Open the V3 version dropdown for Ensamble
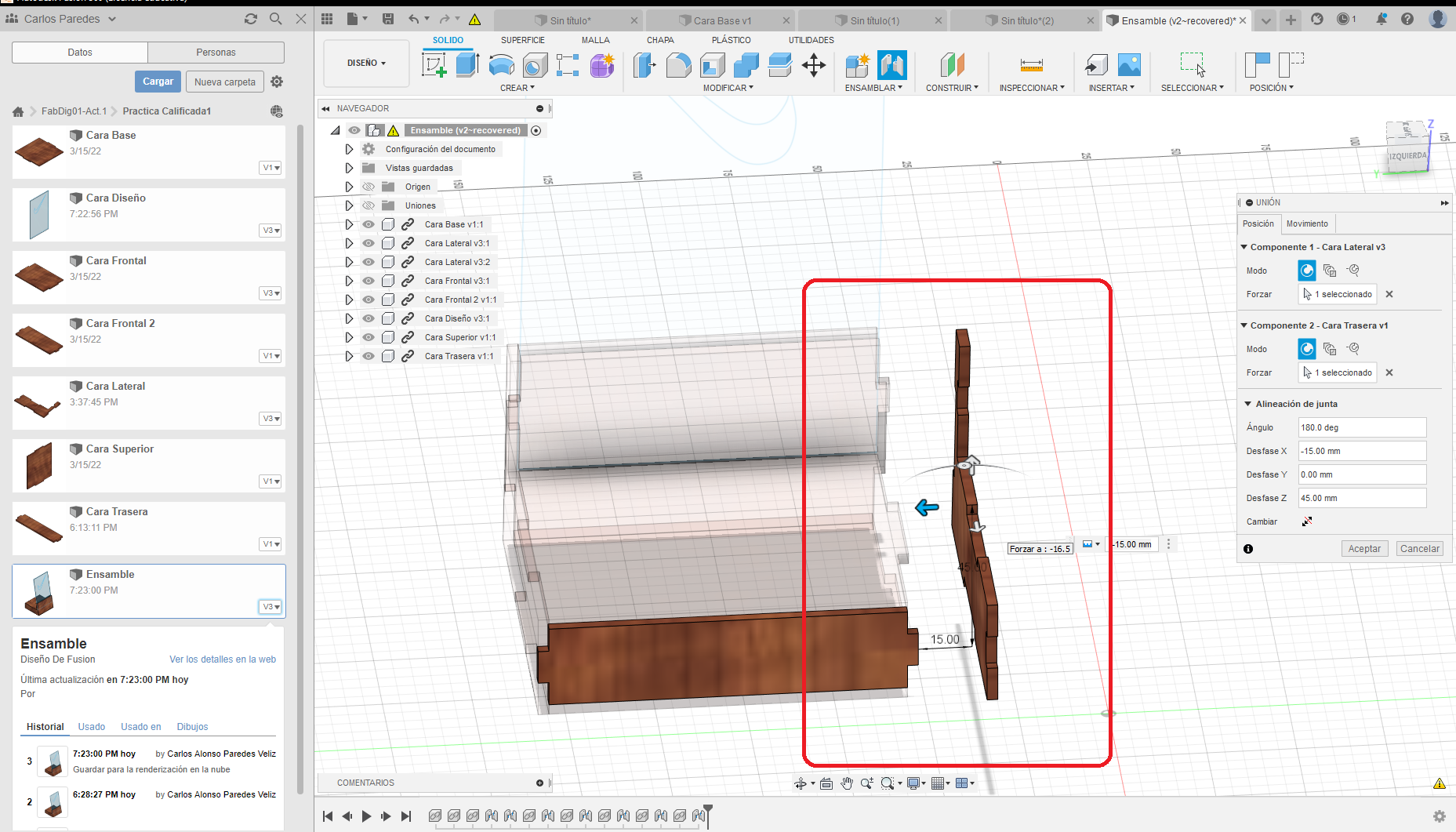The width and height of the screenshot is (1456, 832). coord(271,607)
